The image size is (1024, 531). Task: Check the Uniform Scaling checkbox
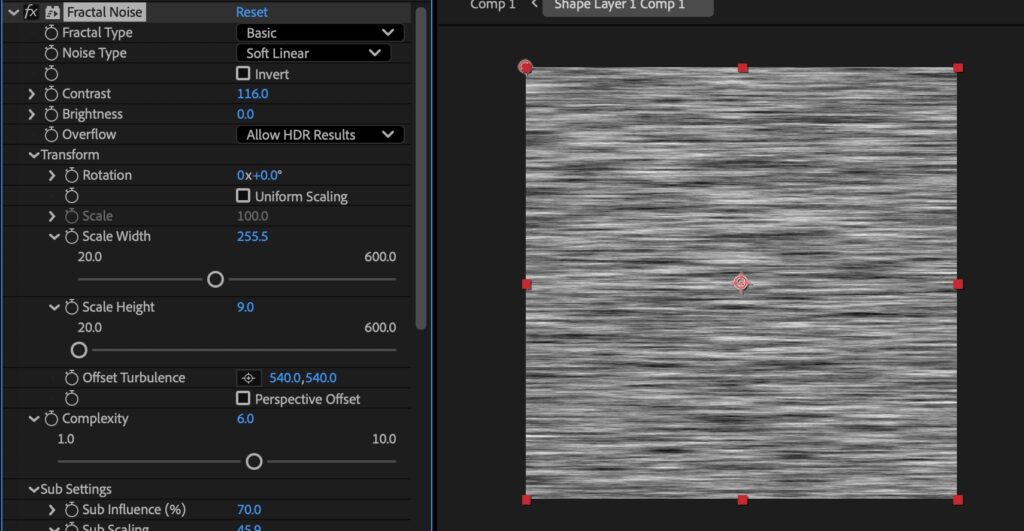[x=243, y=196]
